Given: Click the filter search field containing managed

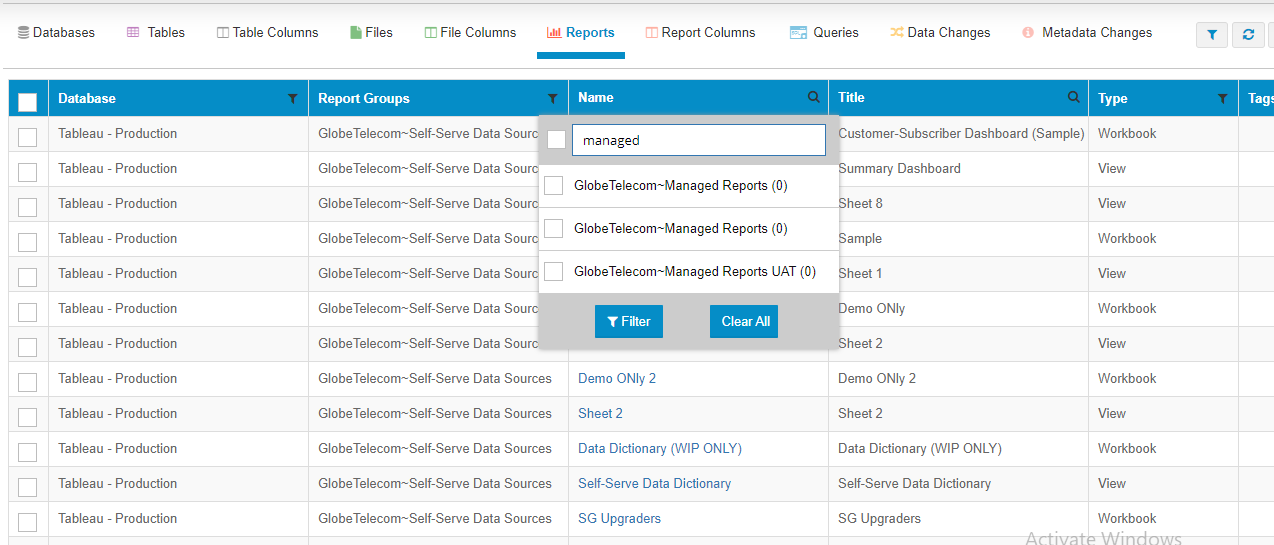Looking at the screenshot, I should (699, 140).
